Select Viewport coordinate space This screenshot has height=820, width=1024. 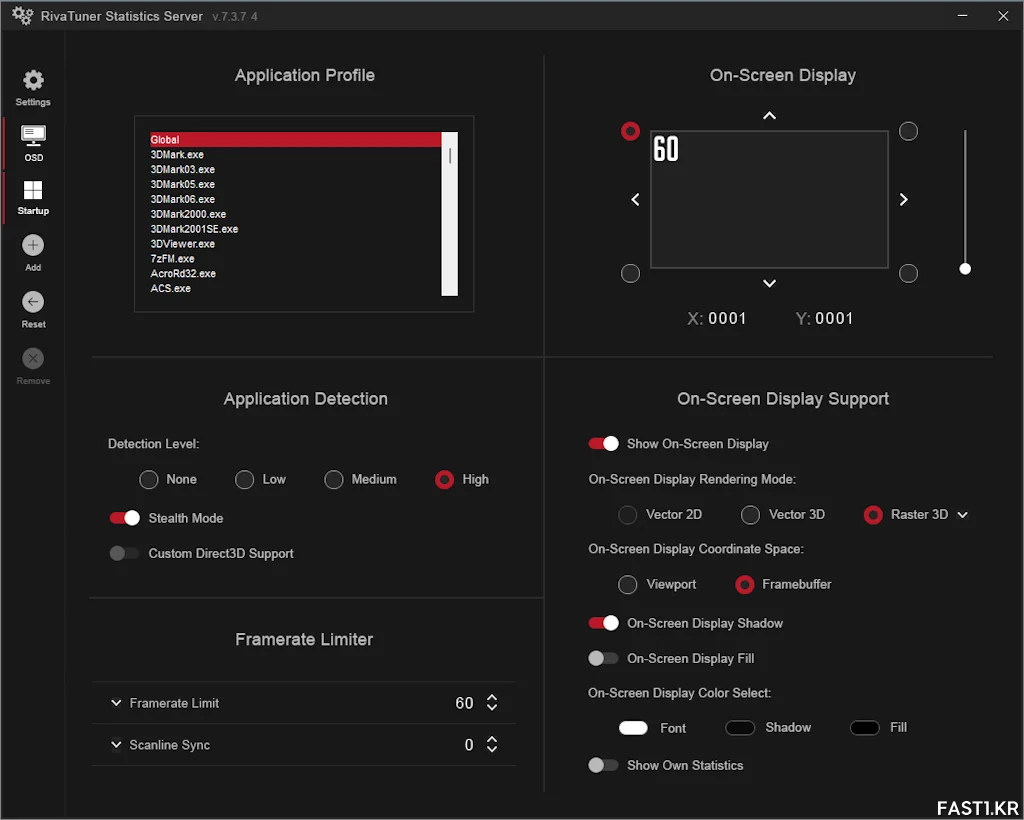tap(628, 584)
